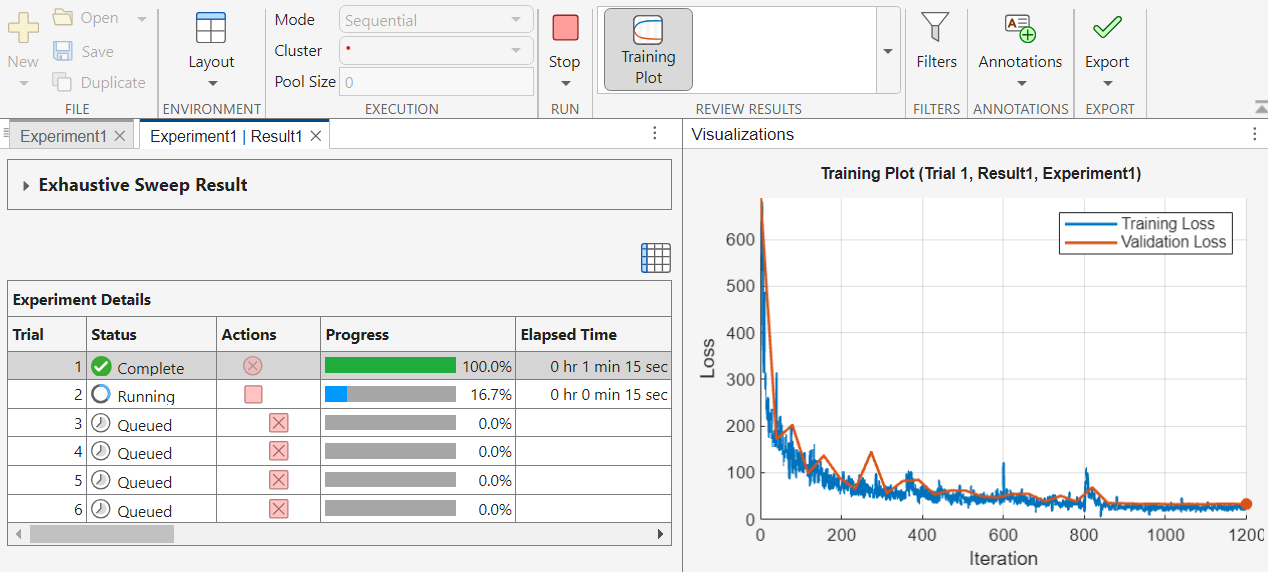
Task: Click the Save button
Action: tap(83, 51)
